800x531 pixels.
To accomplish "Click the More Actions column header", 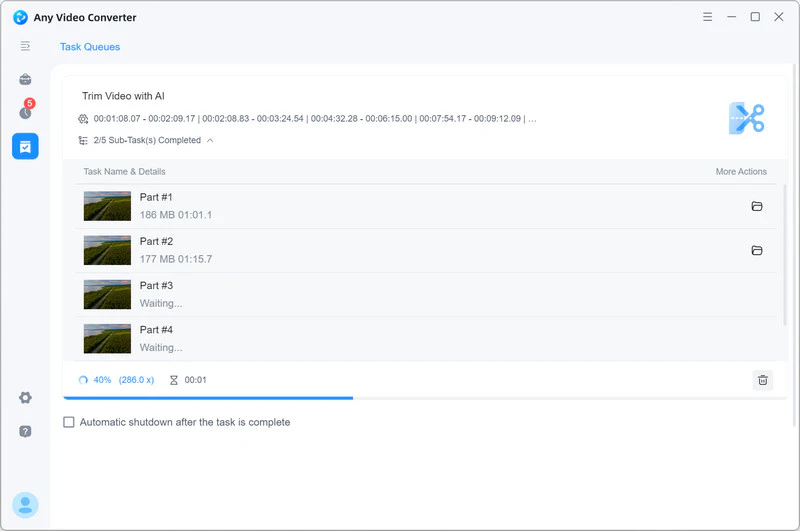I will coord(741,172).
